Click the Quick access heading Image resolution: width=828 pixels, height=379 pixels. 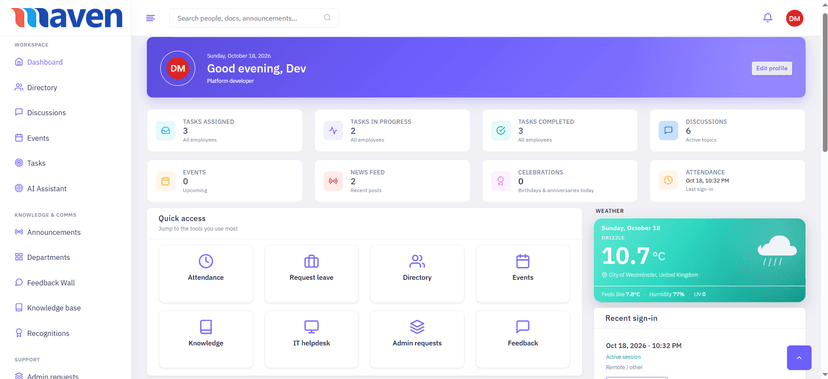182,218
